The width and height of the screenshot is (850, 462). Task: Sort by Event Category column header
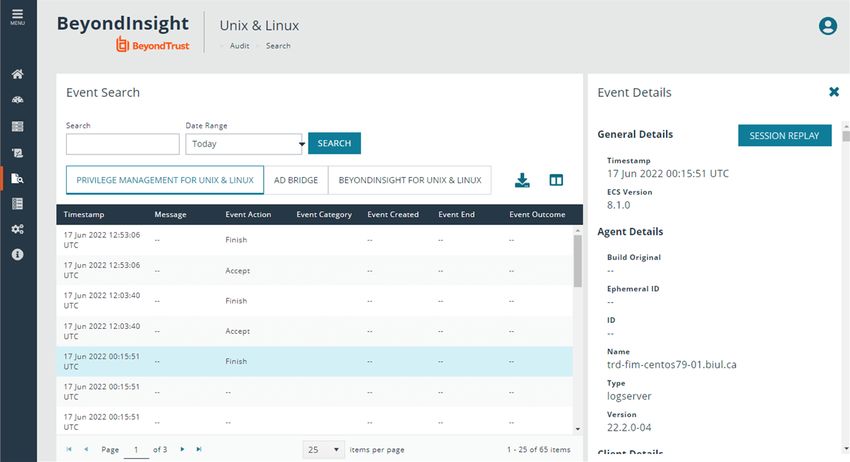click(324, 215)
